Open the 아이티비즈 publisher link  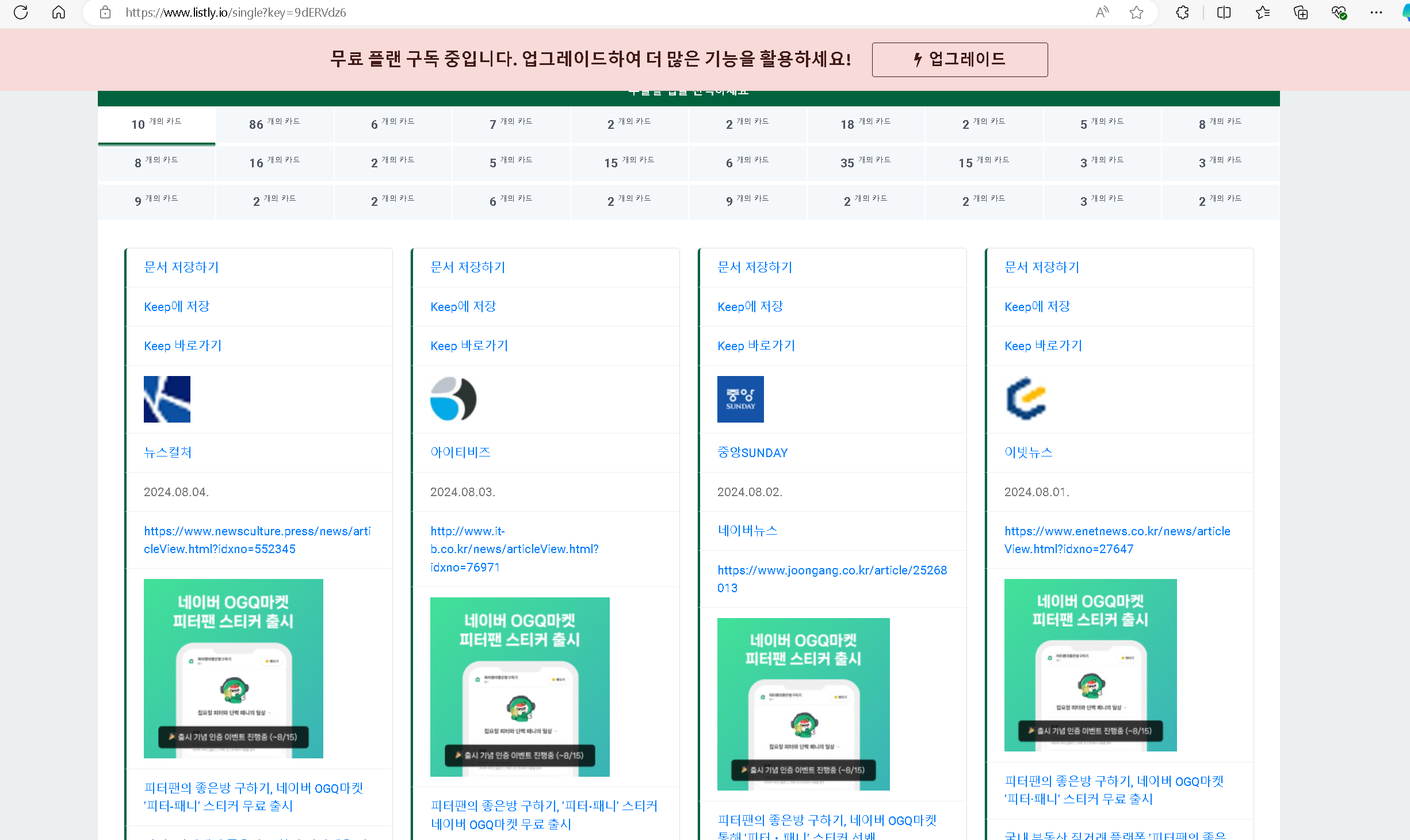460,452
